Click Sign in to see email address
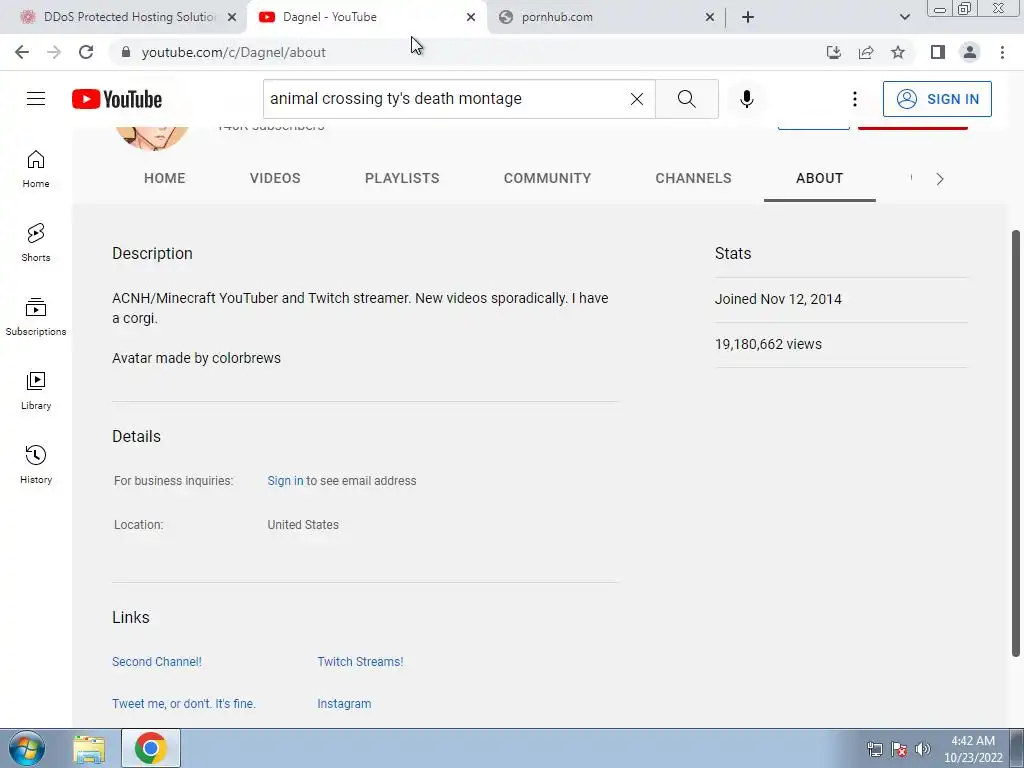1024x768 pixels. point(285,481)
